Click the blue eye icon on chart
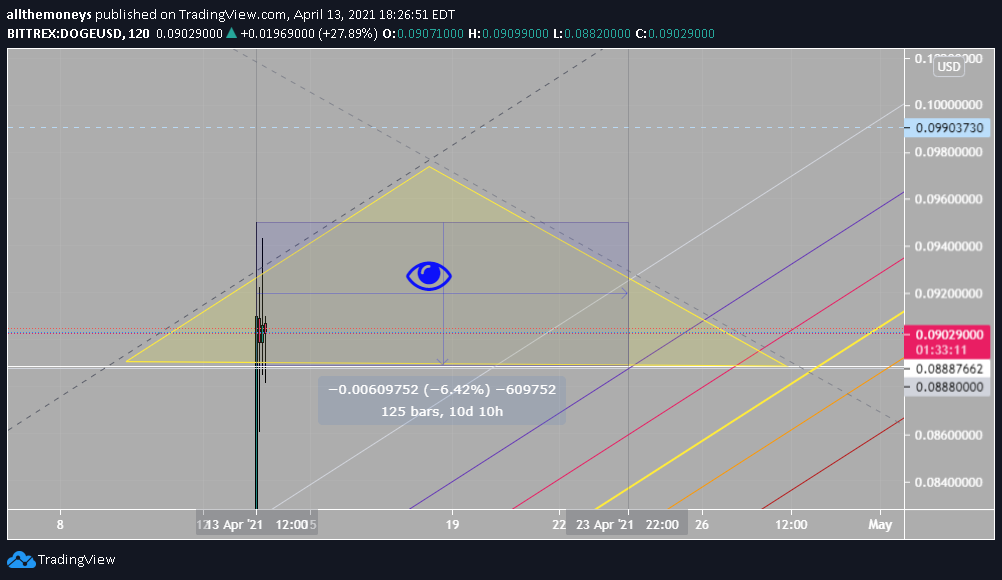Viewport: 1002px width, 580px height. pyautogui.click(x=429, y=276)
